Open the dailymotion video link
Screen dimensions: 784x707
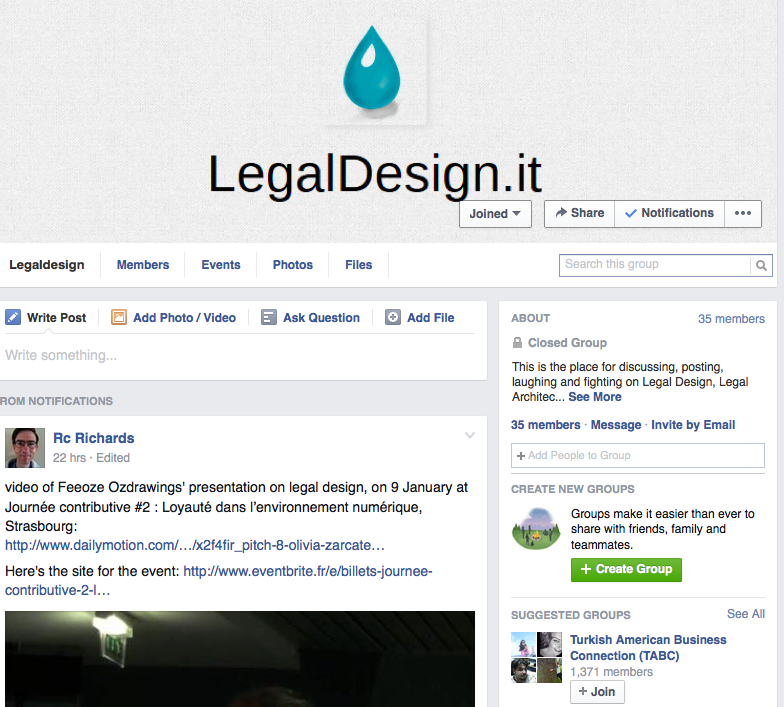point(194,546)
